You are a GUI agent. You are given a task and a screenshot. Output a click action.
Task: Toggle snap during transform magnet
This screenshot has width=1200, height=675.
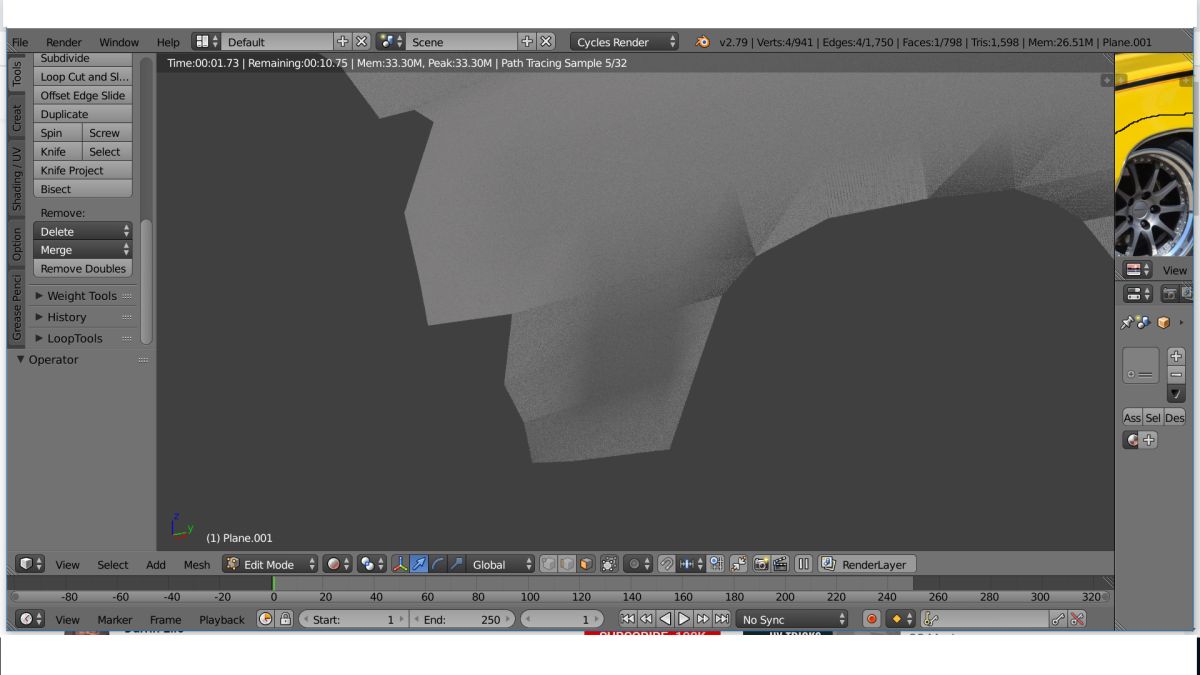coord(666,564)
